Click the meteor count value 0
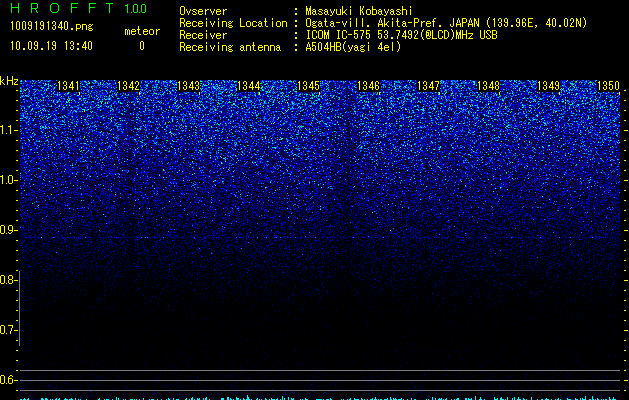The height and width of the screenshot is (400, 629). pos(142,46)
